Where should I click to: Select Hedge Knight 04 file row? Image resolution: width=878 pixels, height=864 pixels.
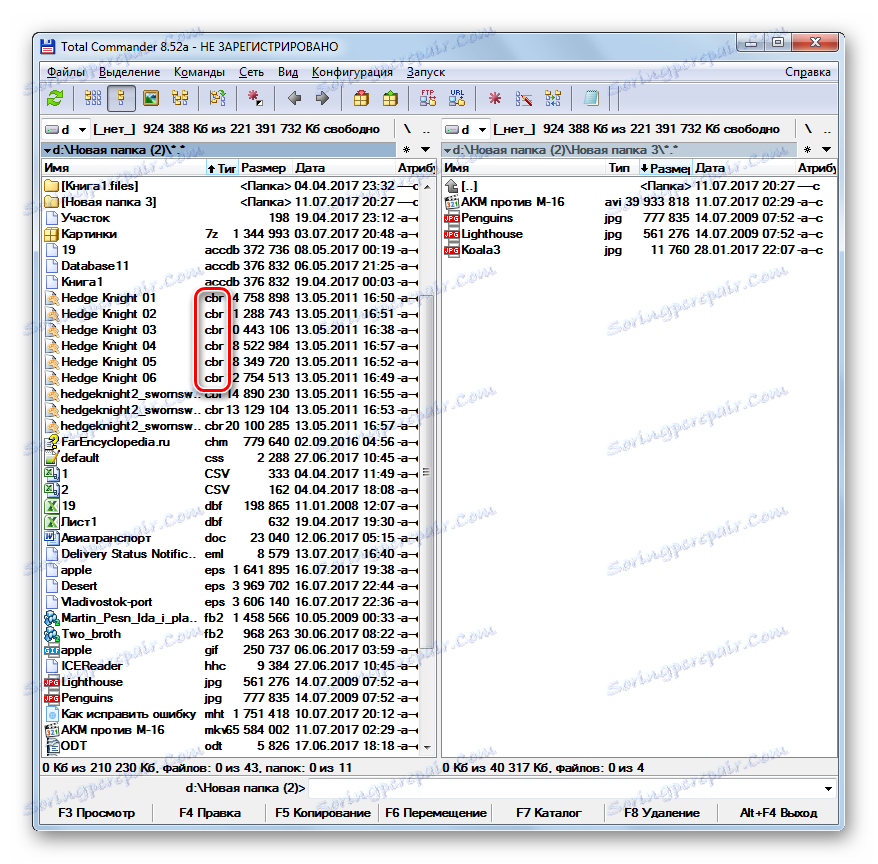[231, 346]
